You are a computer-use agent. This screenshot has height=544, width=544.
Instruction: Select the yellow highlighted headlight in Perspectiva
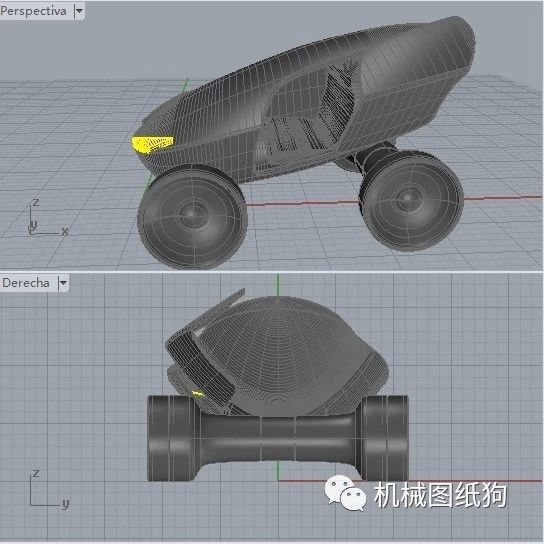point(152,144)
